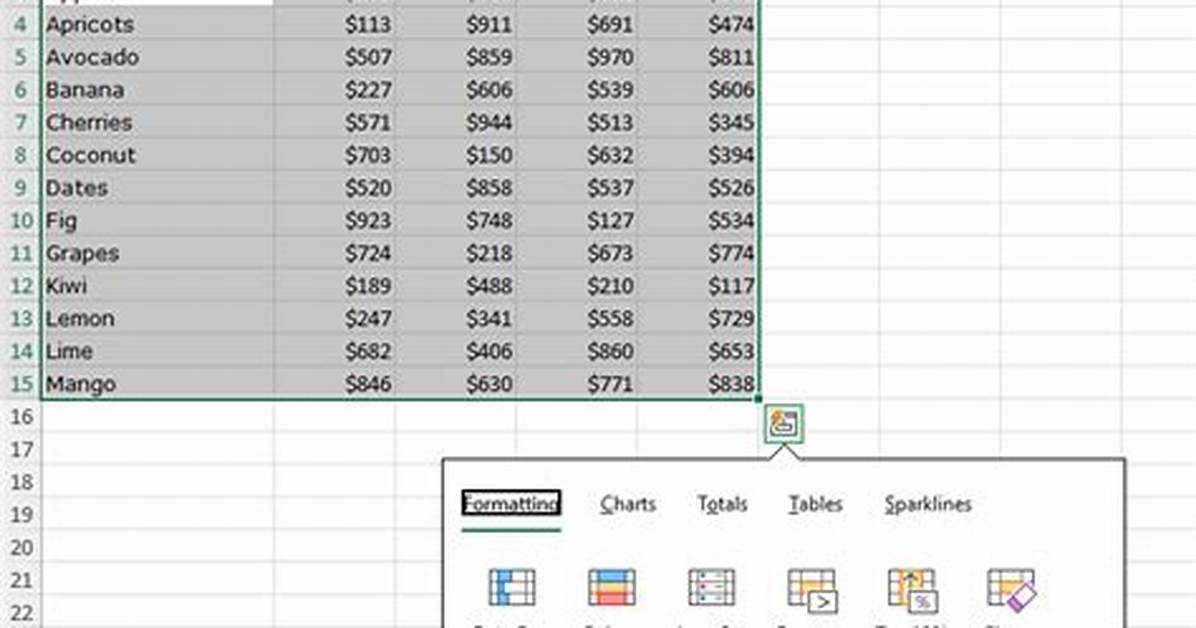Viewport: 1196px width, 628px height.
Task: Select row 4 header
Action: click(x=21, y=24)
